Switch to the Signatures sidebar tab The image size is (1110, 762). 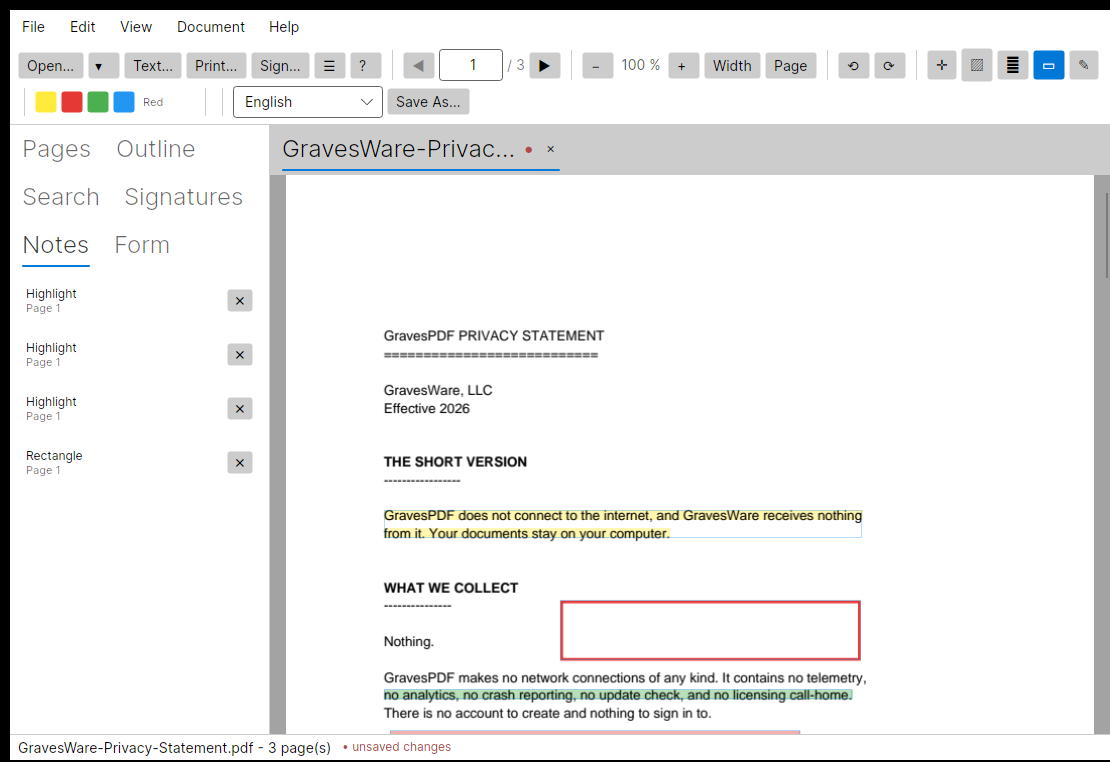tap(183, 197)
